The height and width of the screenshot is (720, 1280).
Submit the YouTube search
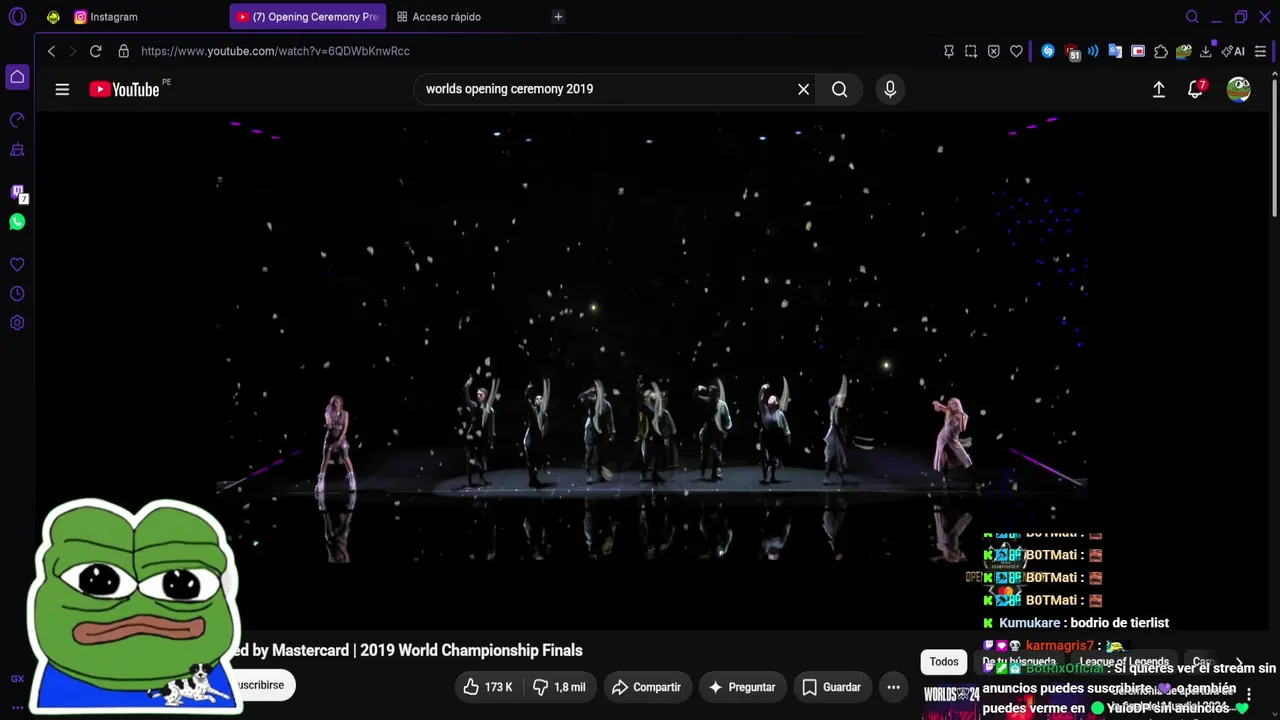point(840,89)
